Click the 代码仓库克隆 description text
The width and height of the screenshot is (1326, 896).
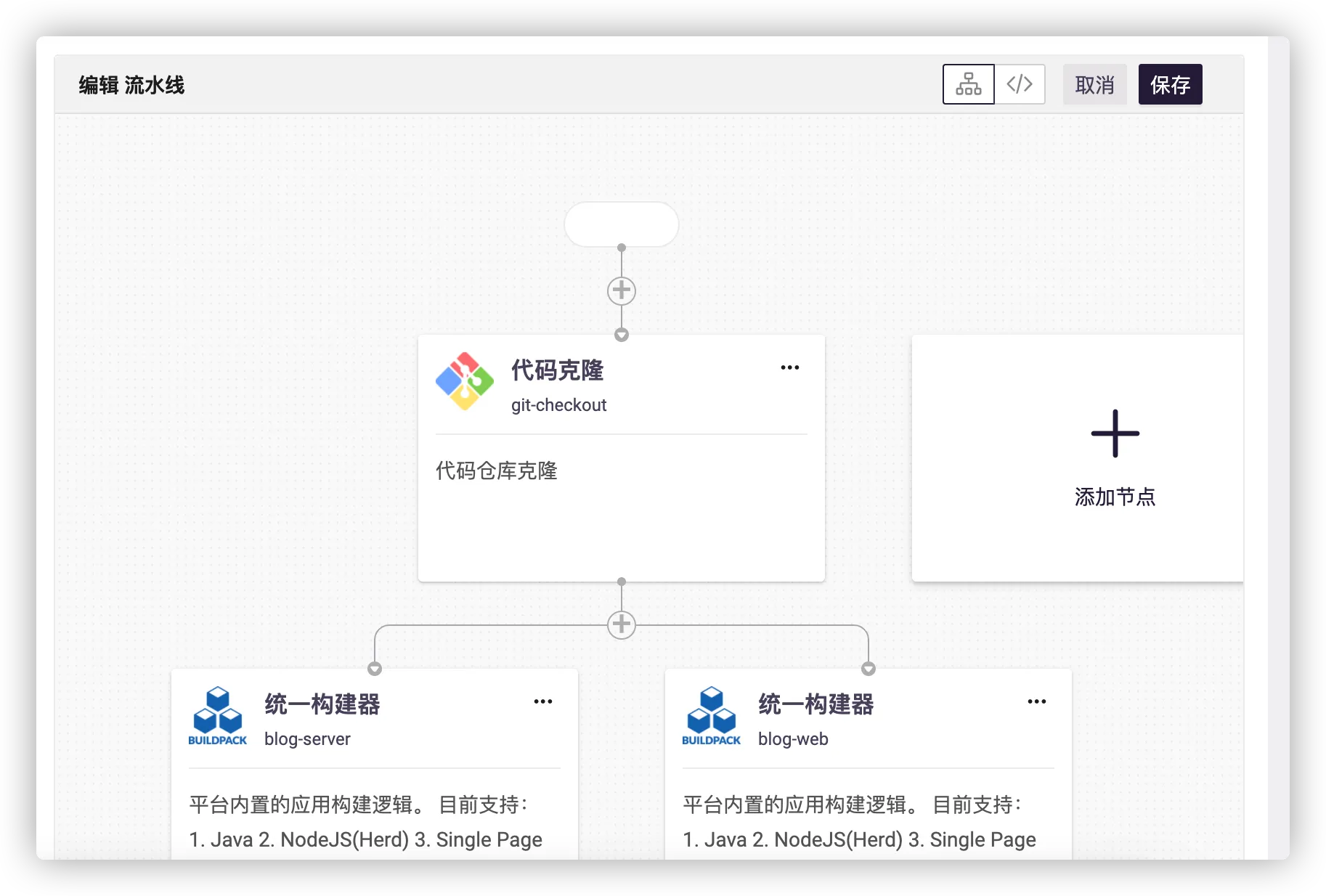click(x=496, y=471)
